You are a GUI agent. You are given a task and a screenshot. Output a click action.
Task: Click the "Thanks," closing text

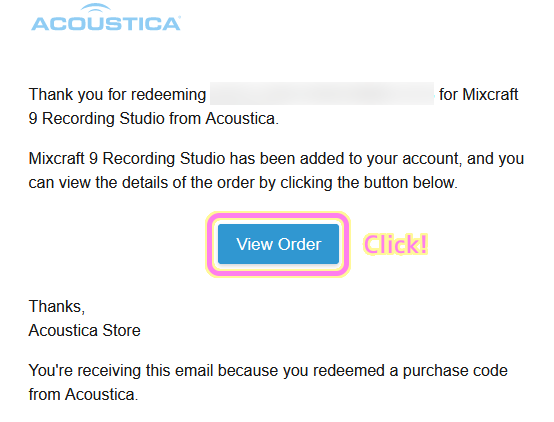pyautogui.click(x=57, y=306)
